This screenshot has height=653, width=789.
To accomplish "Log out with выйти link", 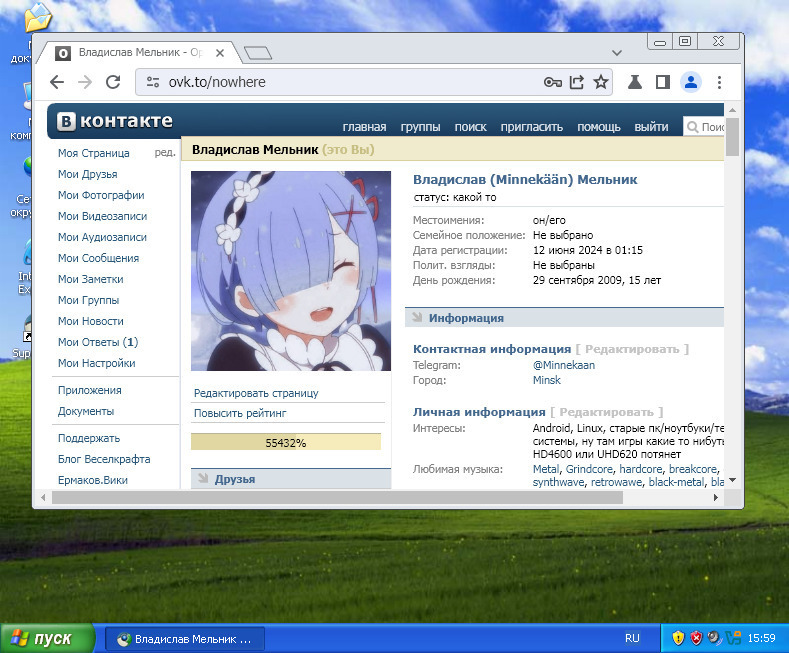I will pos(651,127).
